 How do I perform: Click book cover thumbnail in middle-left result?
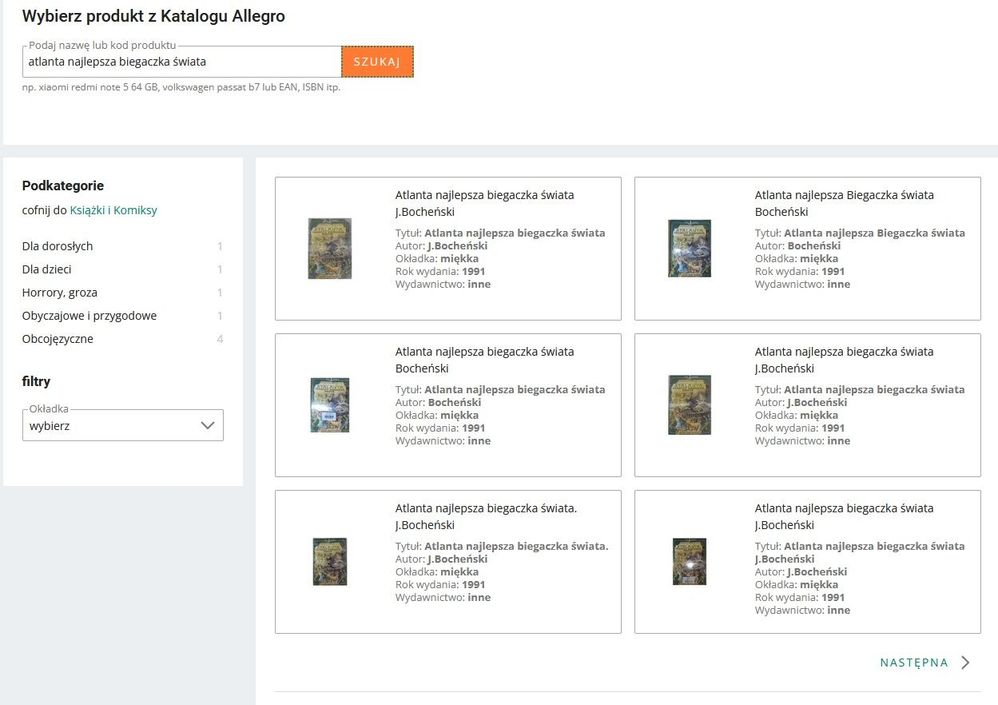coord(330,404)
